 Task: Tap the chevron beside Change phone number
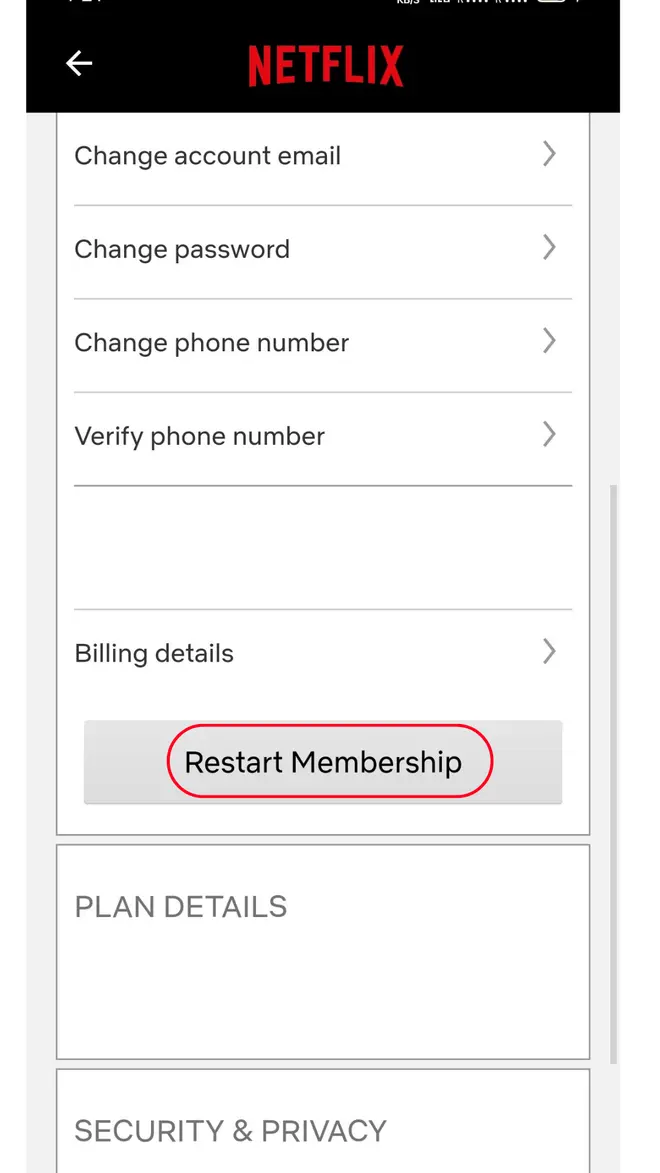coord(548,341)
